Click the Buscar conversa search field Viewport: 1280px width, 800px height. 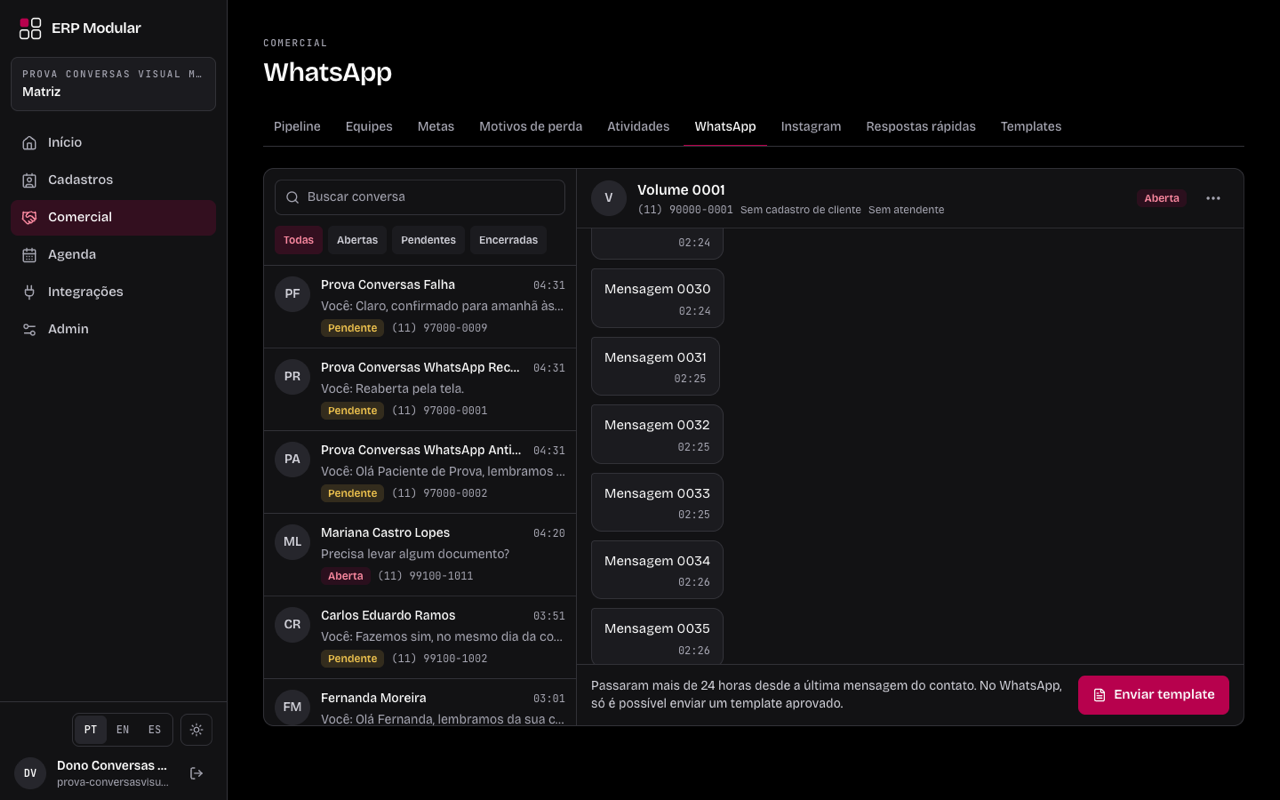(420, 197)
